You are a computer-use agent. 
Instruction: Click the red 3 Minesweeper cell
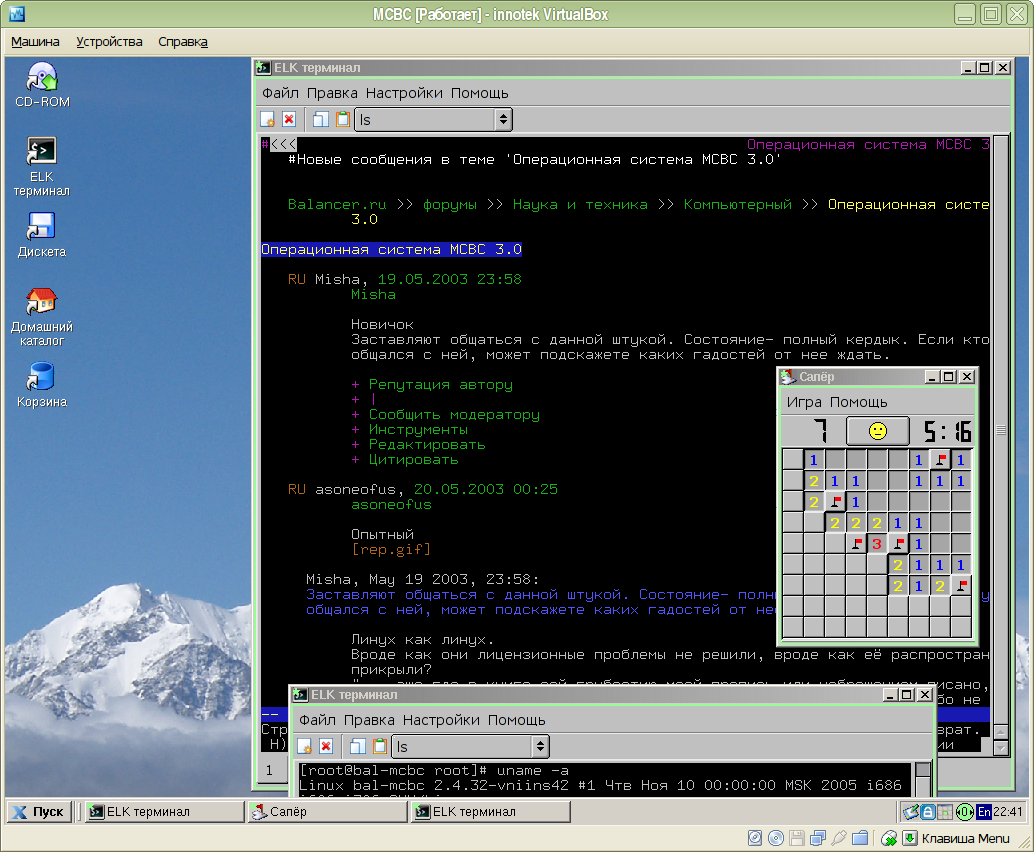tap(876, 544)
